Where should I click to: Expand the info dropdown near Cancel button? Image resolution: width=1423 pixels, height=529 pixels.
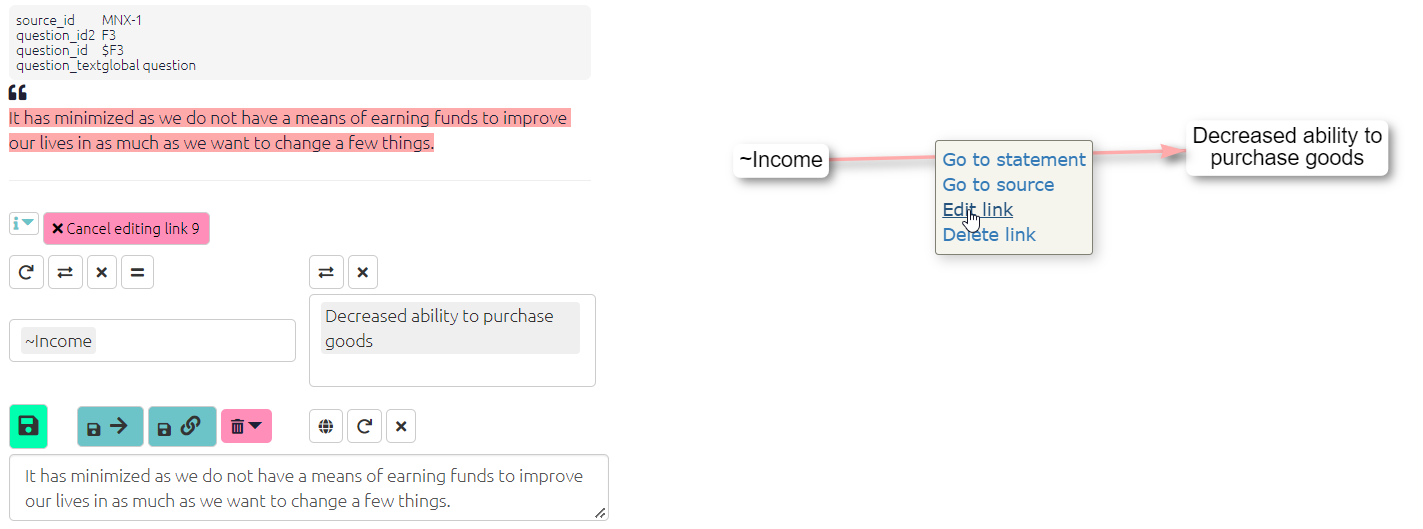[x=23, y=224]
